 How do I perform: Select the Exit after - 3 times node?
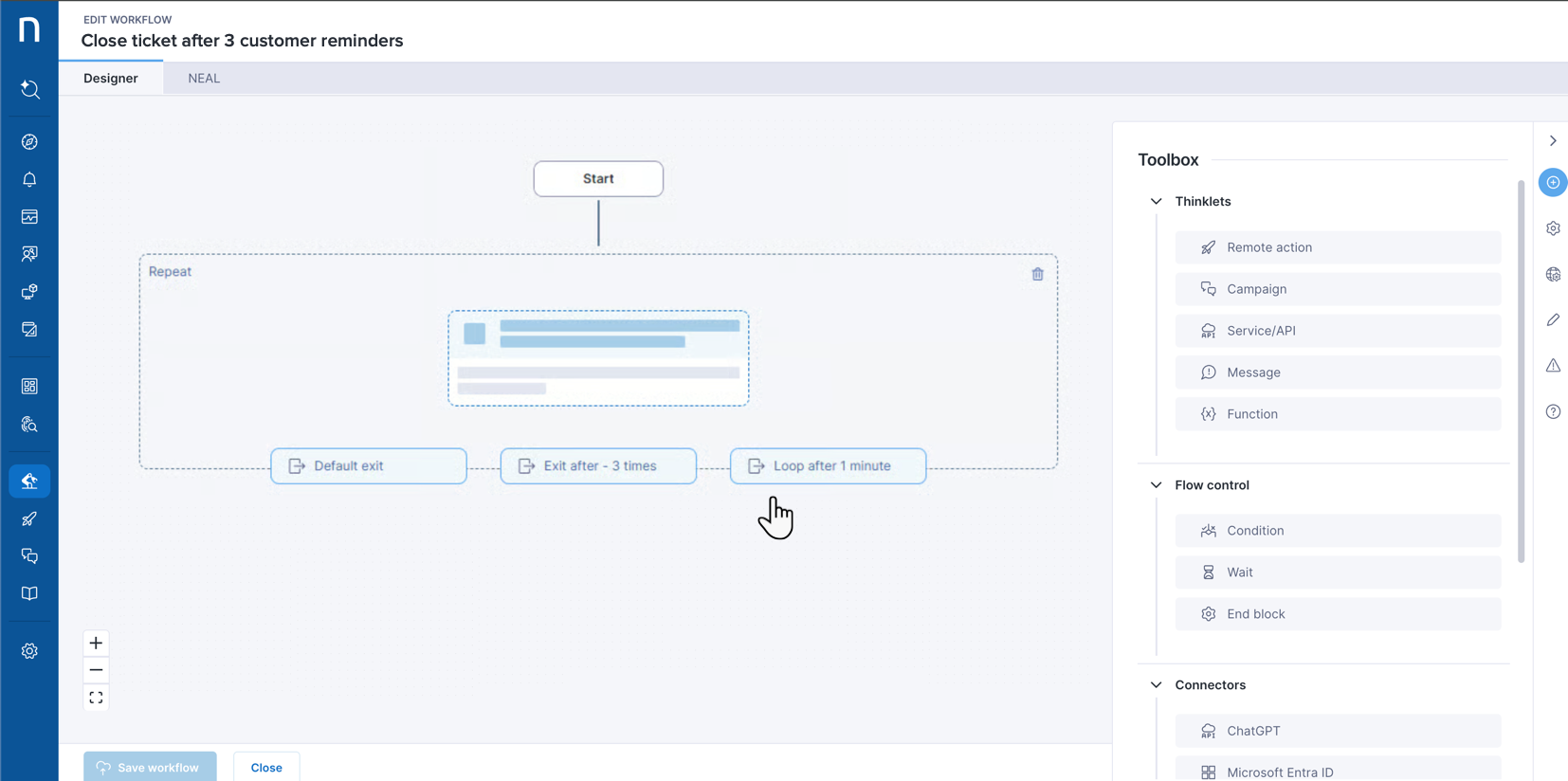click(x=598, y=466)
